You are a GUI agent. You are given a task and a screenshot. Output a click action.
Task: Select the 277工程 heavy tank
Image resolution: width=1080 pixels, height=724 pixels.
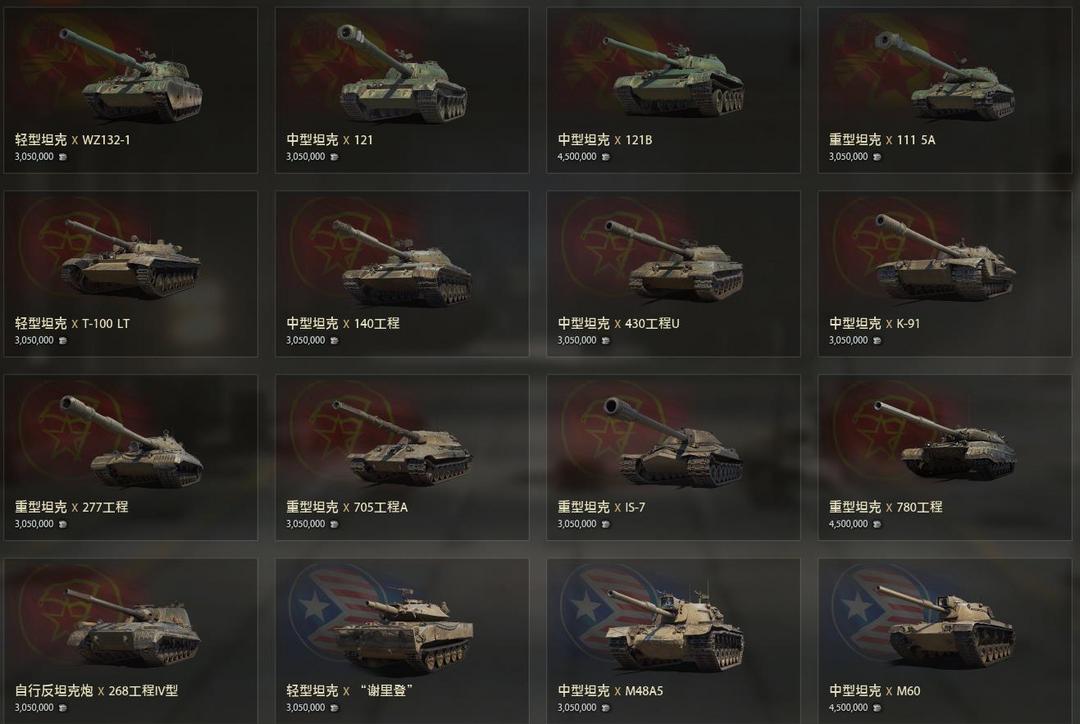click(131, 457)
